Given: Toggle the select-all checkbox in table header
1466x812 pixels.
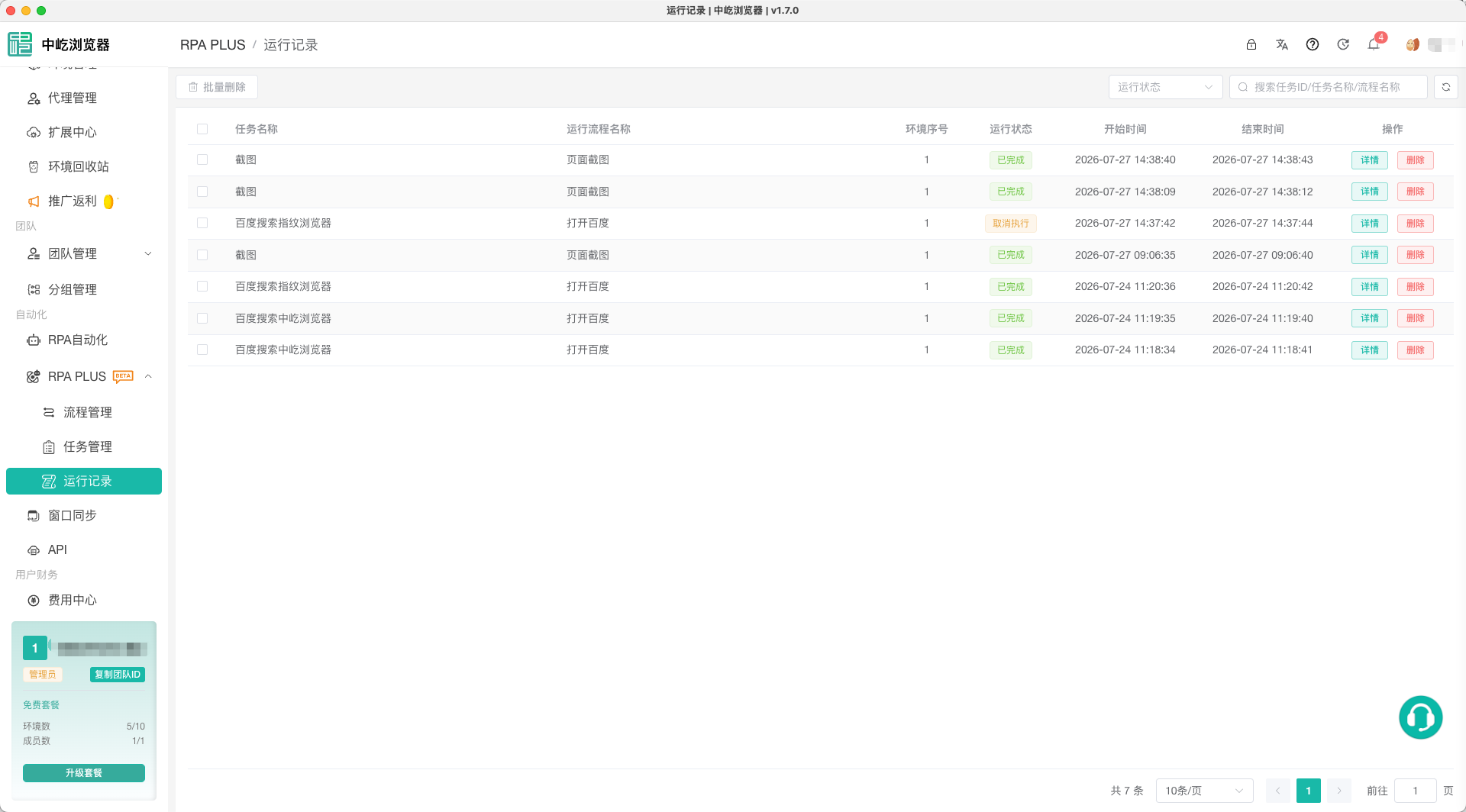Looking at the screenshot, I should point(202,129).
